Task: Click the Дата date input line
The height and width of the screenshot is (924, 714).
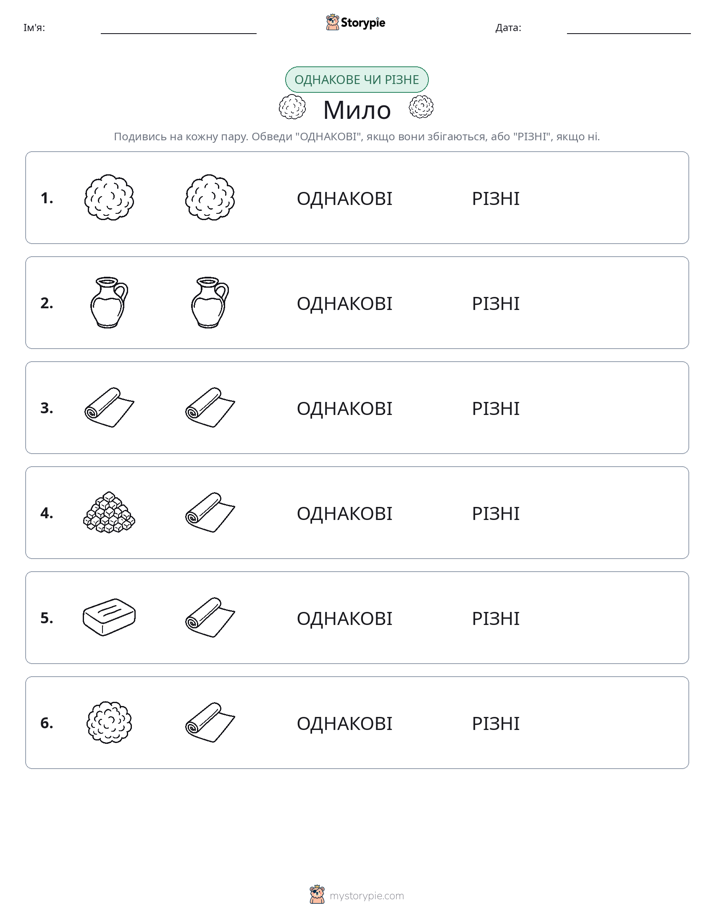Action: 629,28
